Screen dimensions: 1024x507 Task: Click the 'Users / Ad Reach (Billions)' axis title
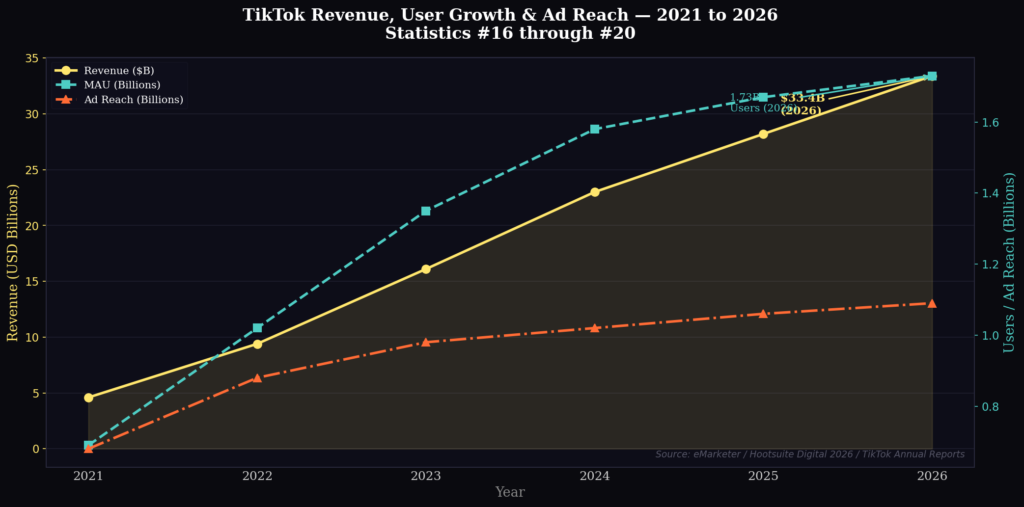coord(1010,262)
